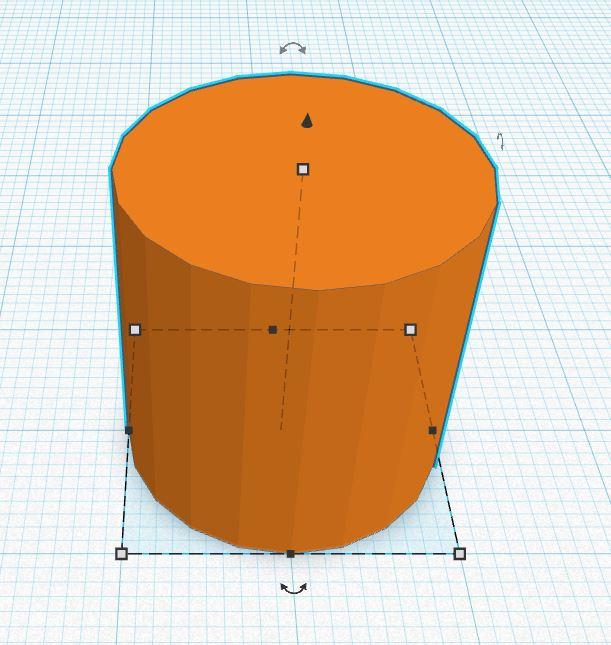Select the white height handle on cylinder top
611x645 pixels.
point(303,169)
